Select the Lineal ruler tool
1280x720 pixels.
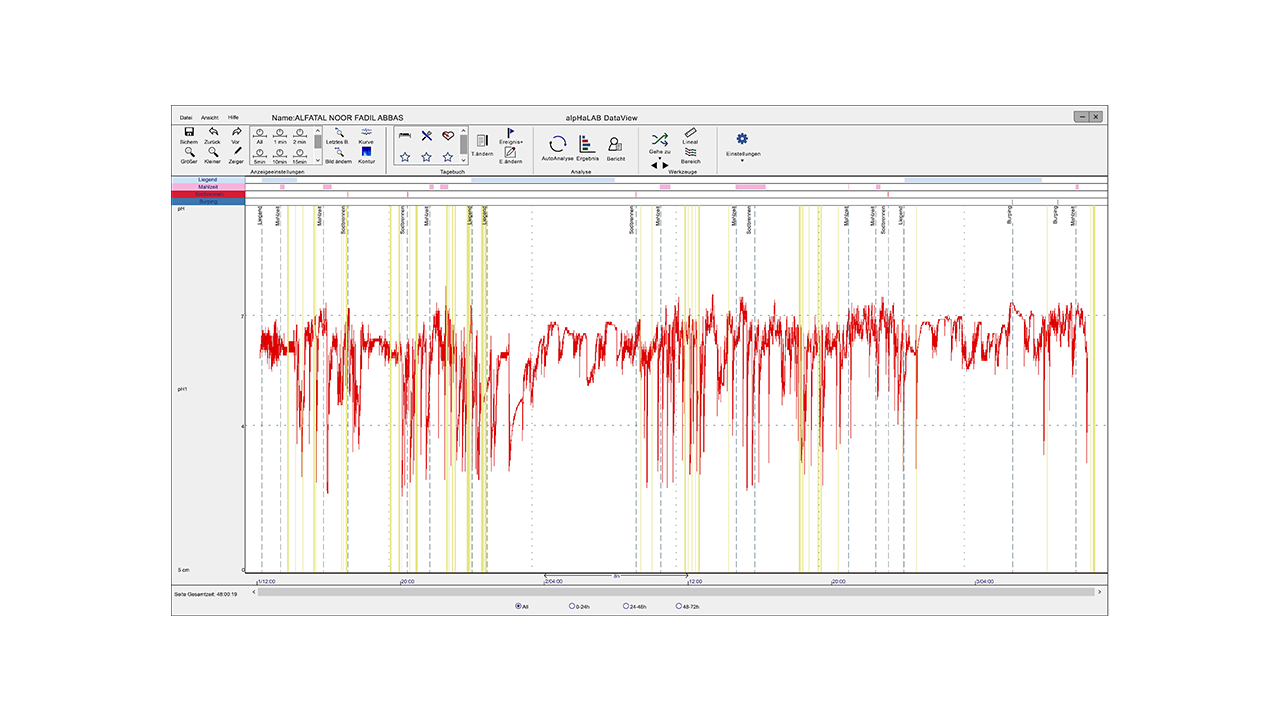coord(691,132)
